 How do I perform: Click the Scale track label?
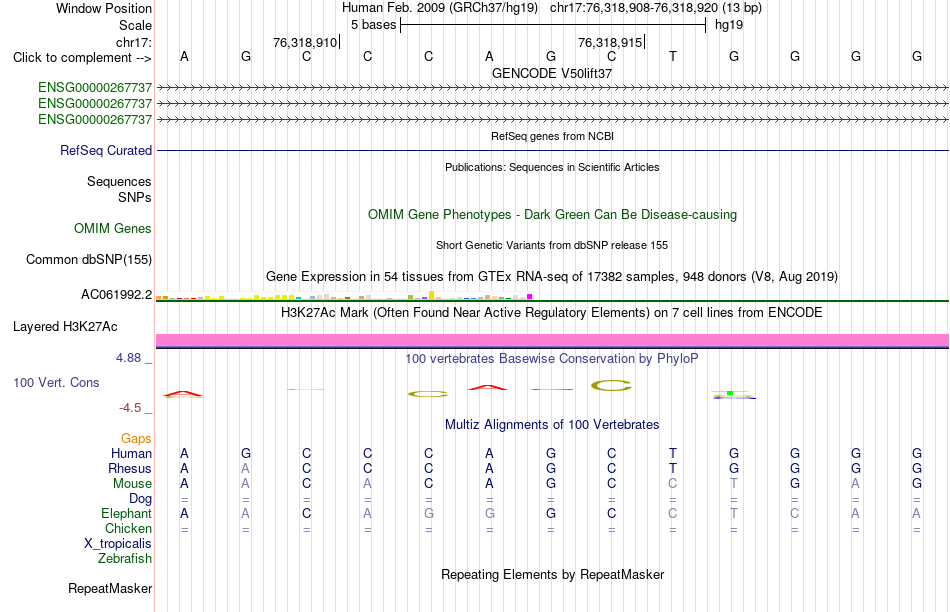pos(135,25)
